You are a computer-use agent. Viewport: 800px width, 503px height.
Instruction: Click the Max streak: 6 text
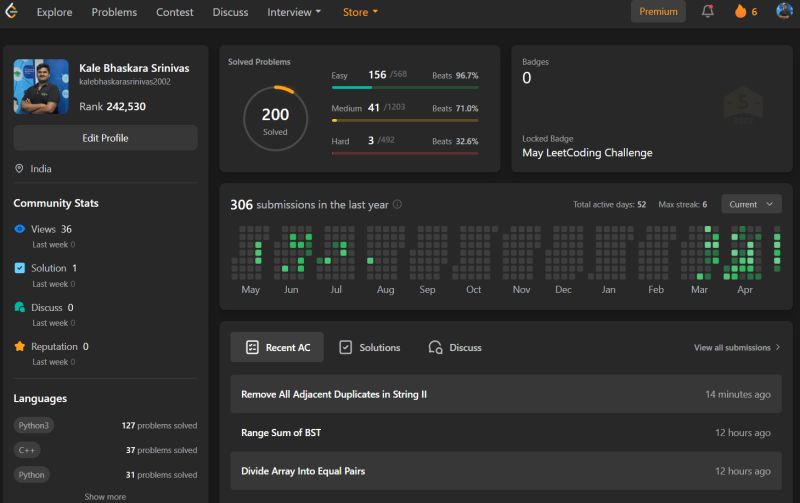pos(683,204)
